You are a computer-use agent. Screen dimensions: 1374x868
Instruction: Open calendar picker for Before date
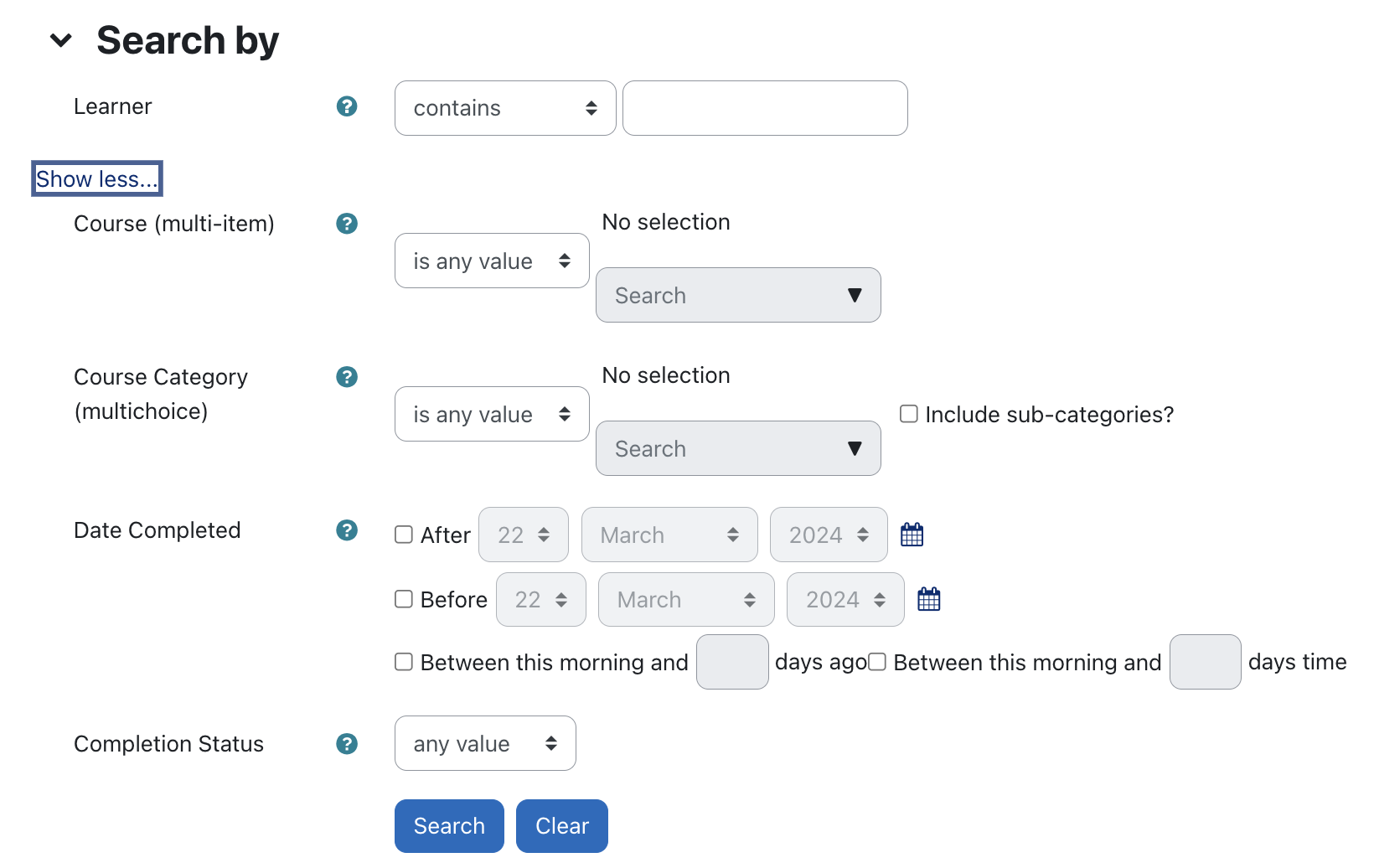coord(928,599)
